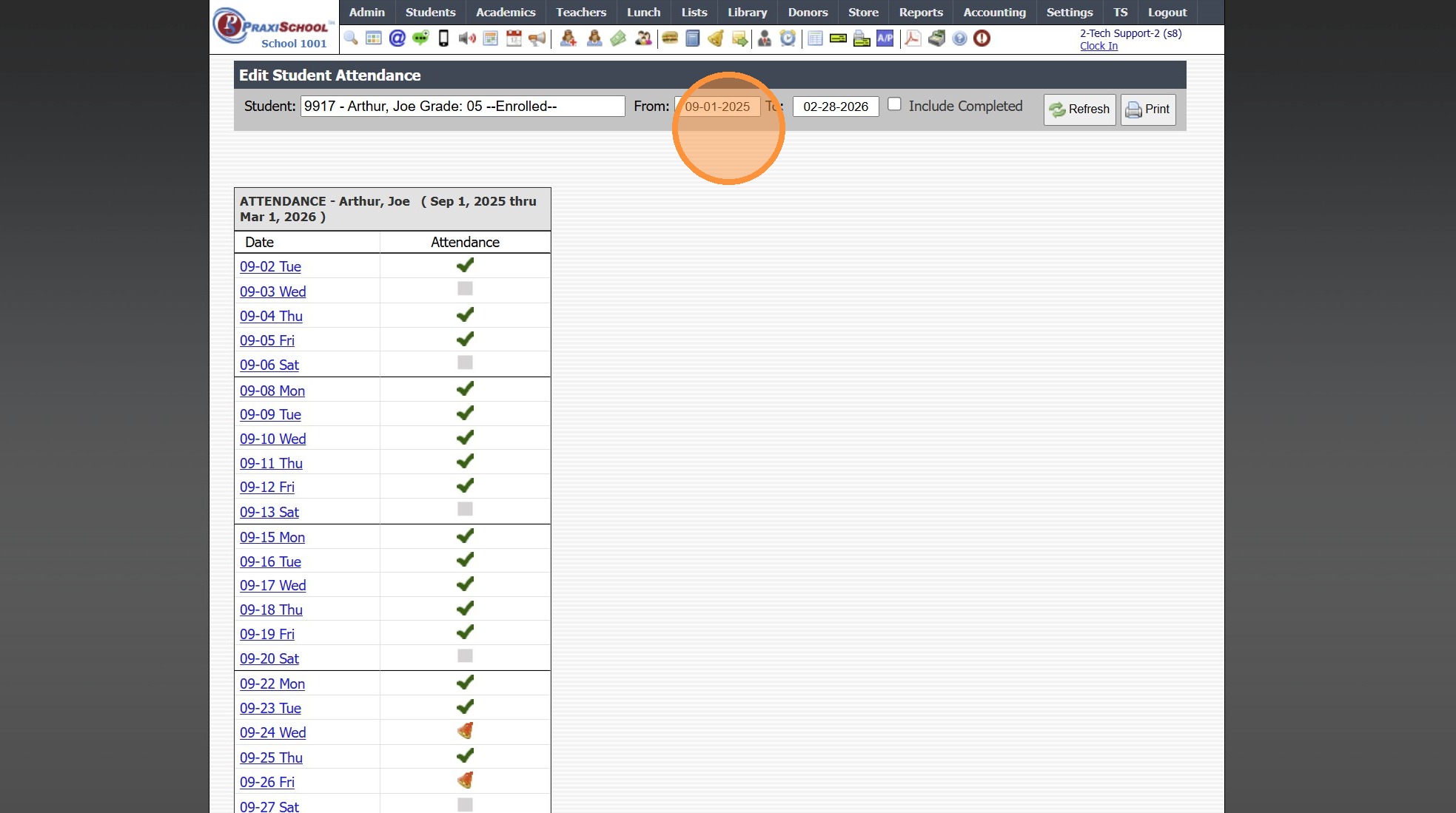Click the Refresh button
The width and height of the screenshot is (1456, 813).
point(1079,109)
